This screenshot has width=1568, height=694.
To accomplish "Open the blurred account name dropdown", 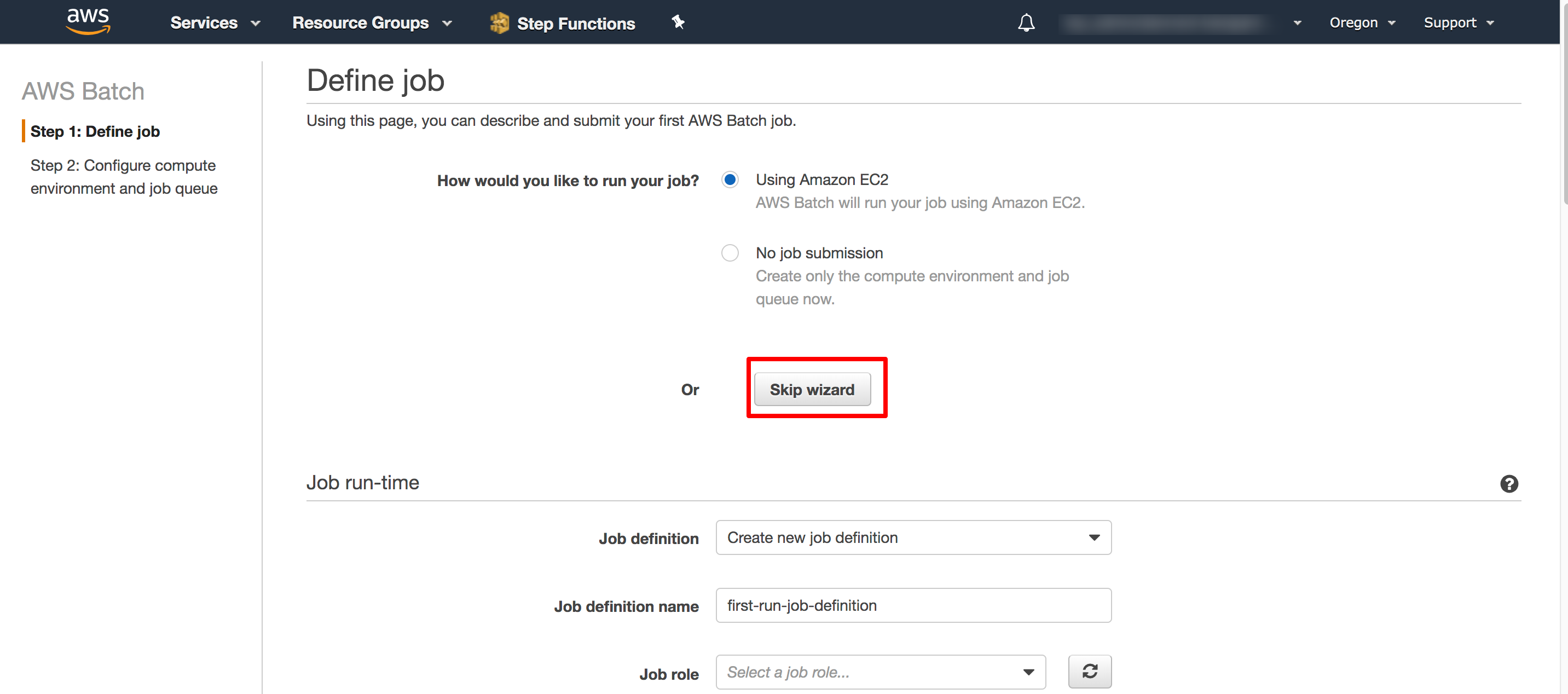I will pos(1181,23).
